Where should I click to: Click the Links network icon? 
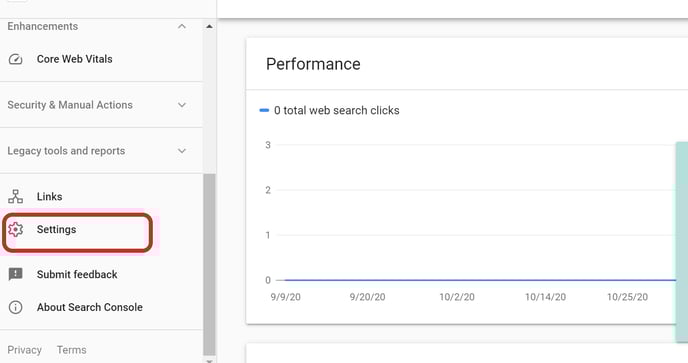(15, 197)
